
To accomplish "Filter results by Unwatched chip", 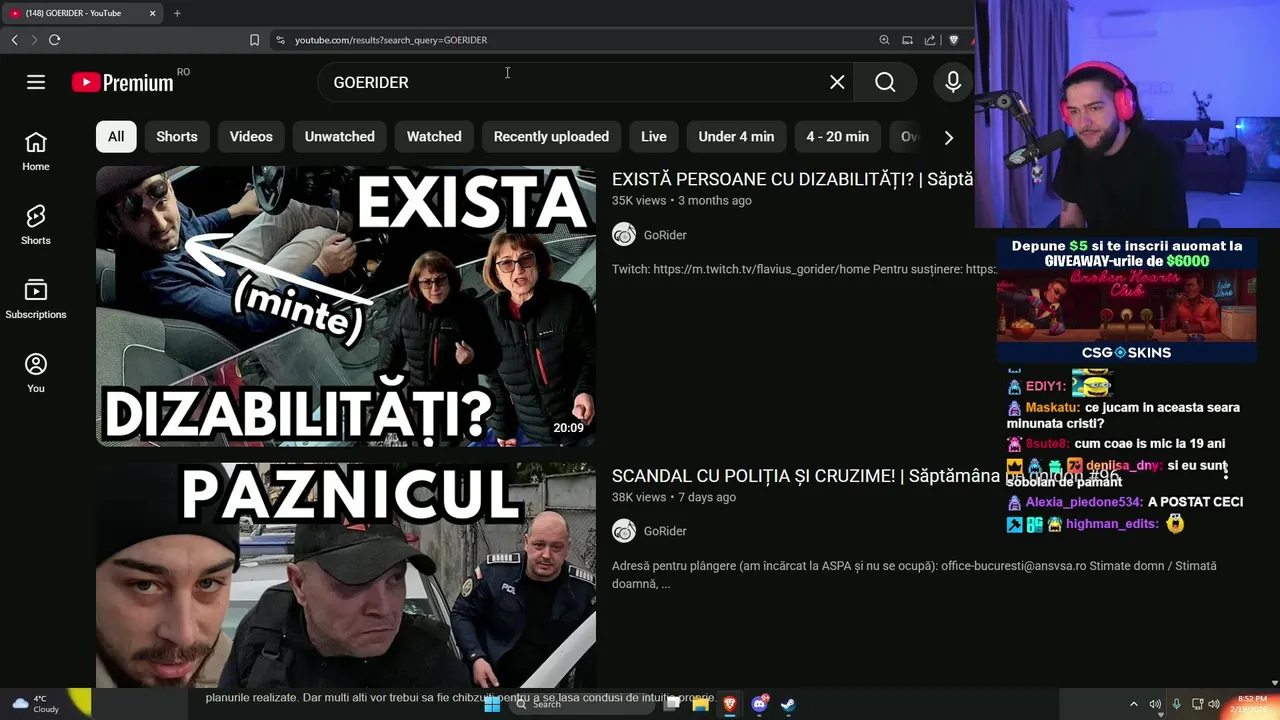I will coord(340,136).
